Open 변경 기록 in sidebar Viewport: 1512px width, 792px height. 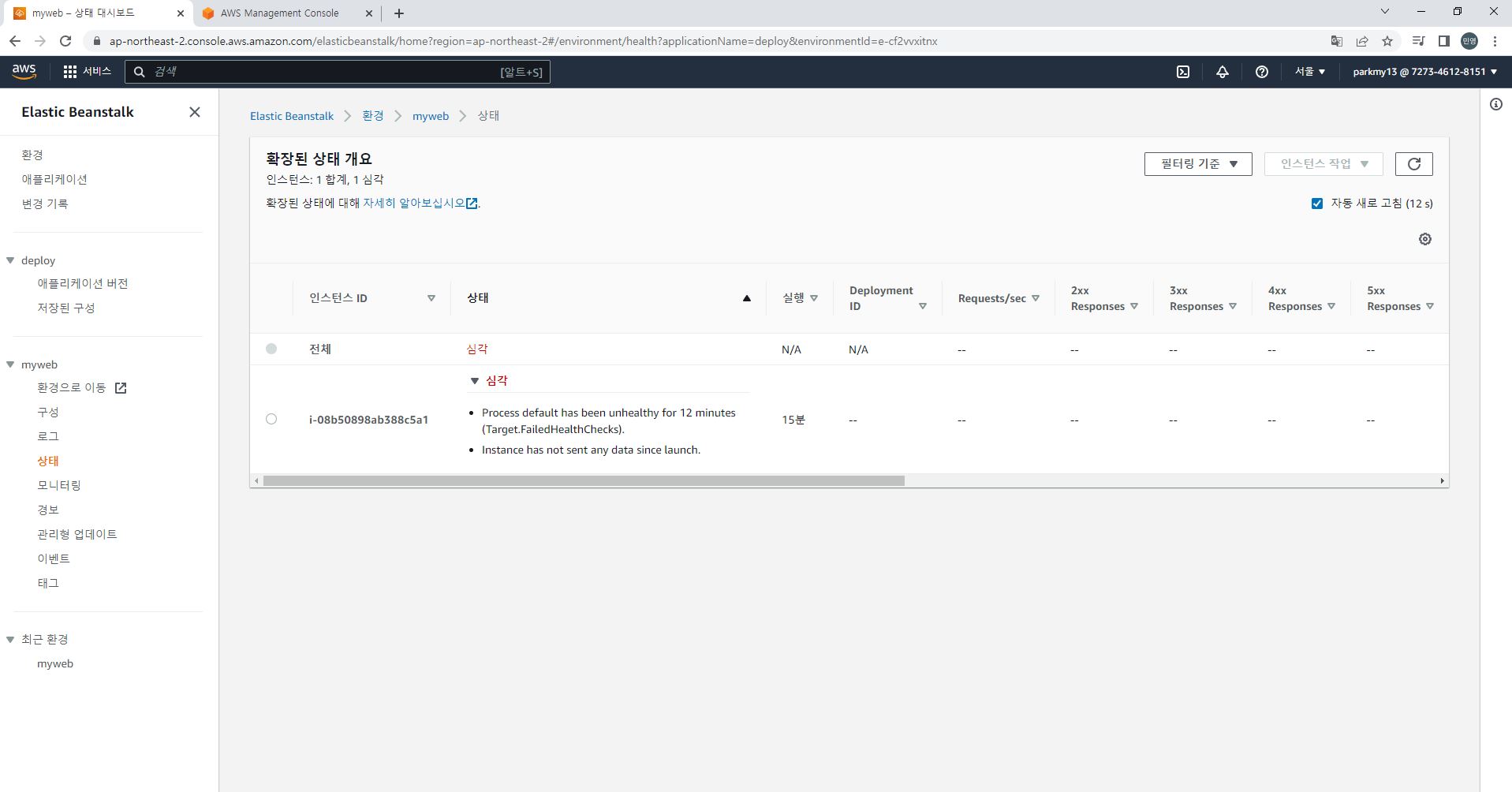pos(45,204)
